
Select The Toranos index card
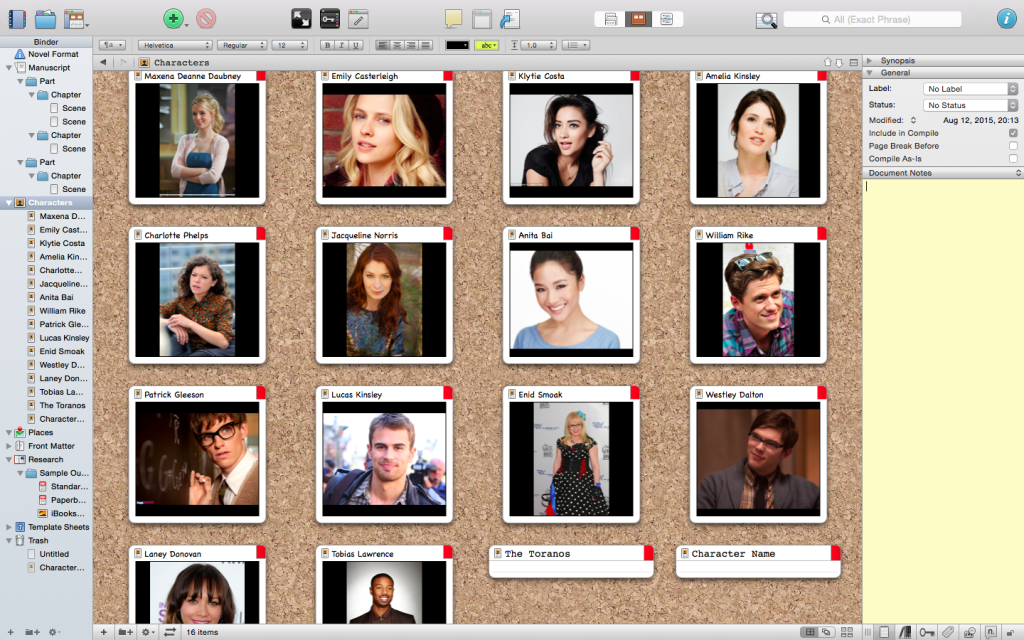(x=571, y=561)
